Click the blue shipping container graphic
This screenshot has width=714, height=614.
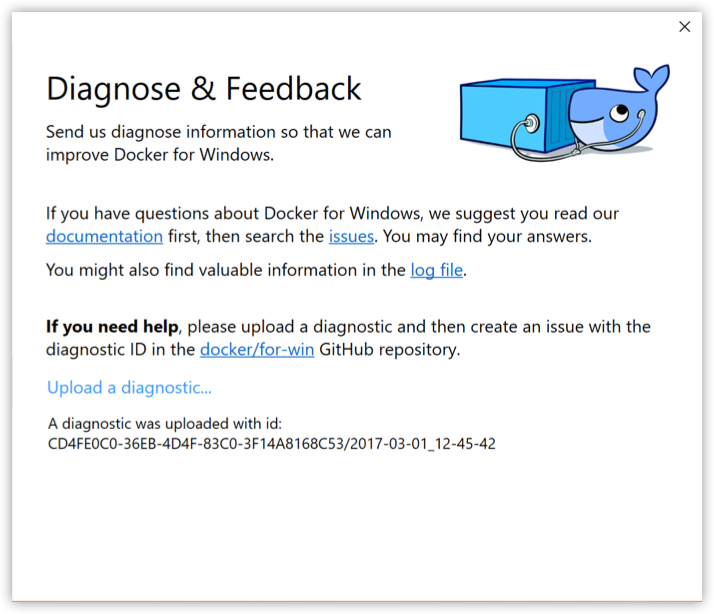515,116
